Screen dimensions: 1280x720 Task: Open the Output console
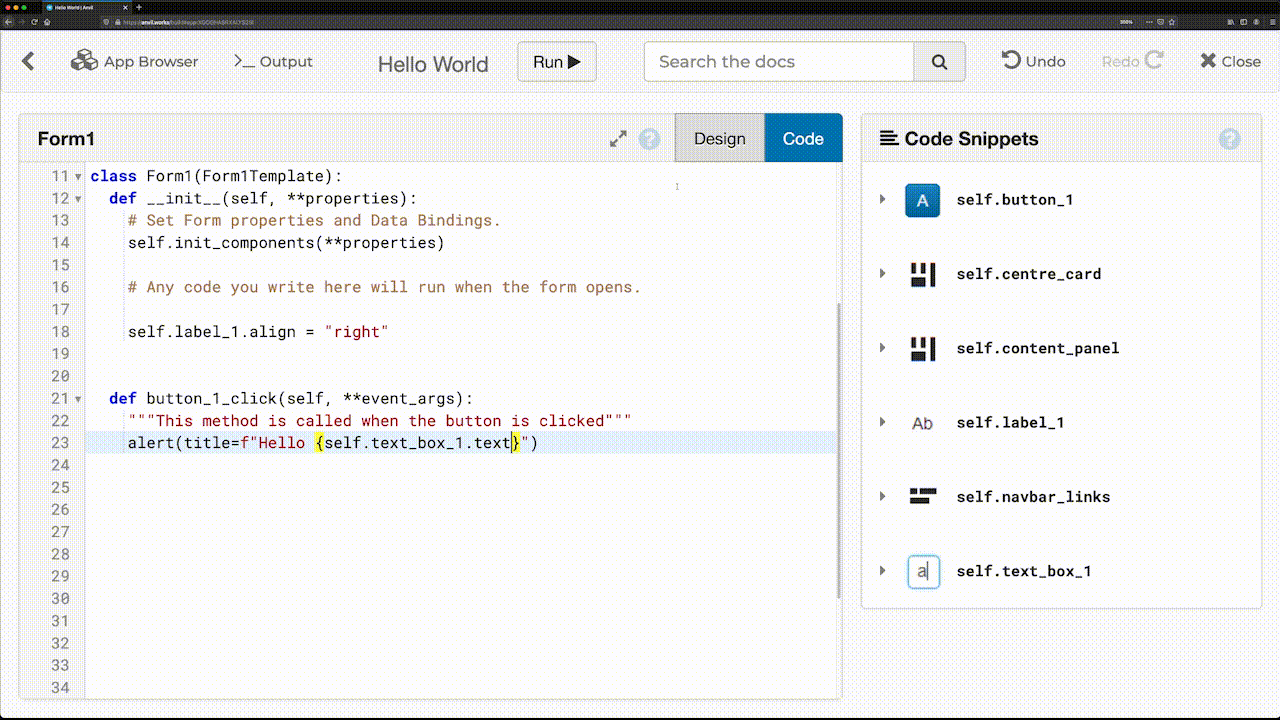coord(272,61)
